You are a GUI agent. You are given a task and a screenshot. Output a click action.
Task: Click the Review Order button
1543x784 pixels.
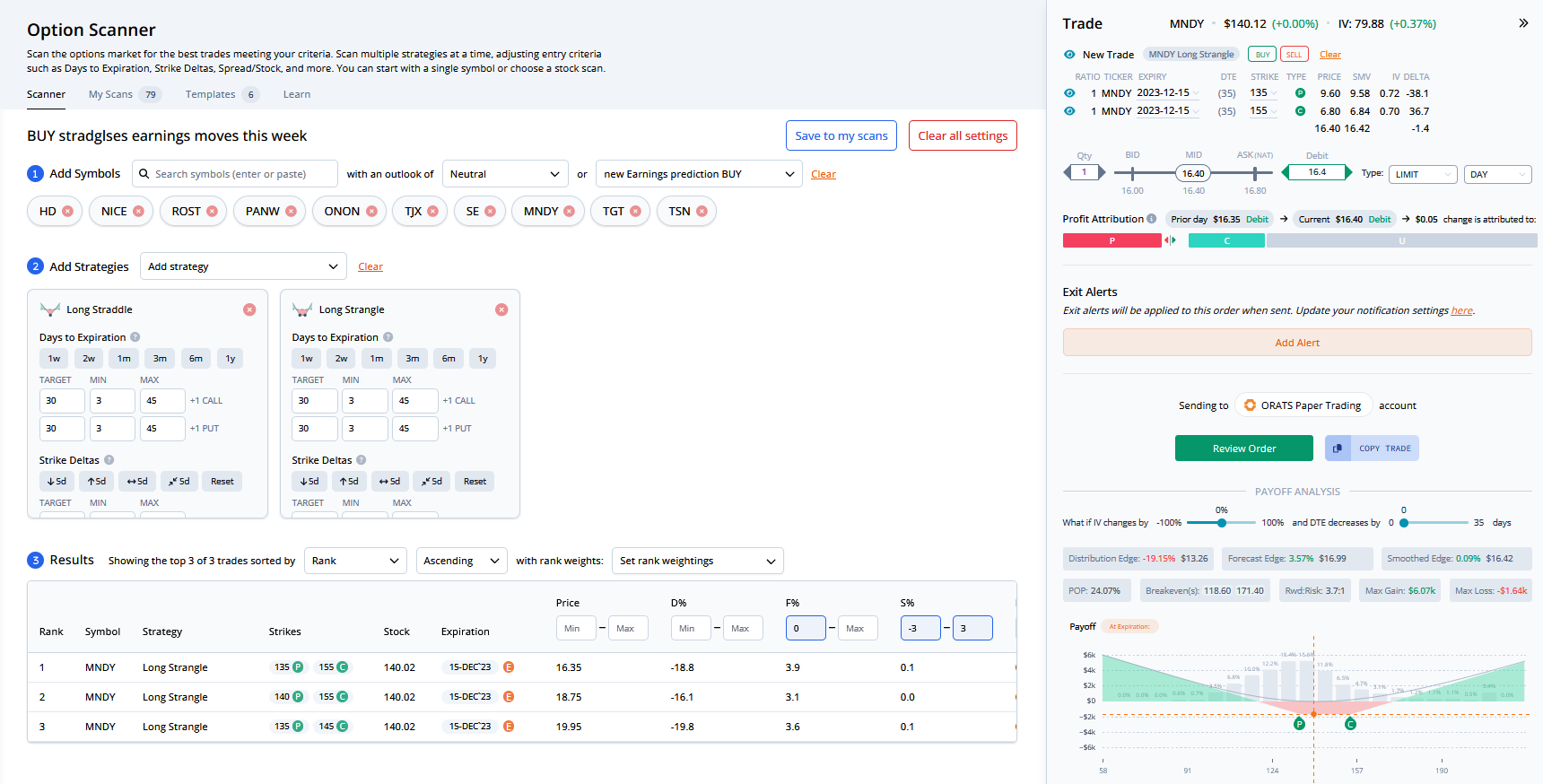[x=1244, y=449]
